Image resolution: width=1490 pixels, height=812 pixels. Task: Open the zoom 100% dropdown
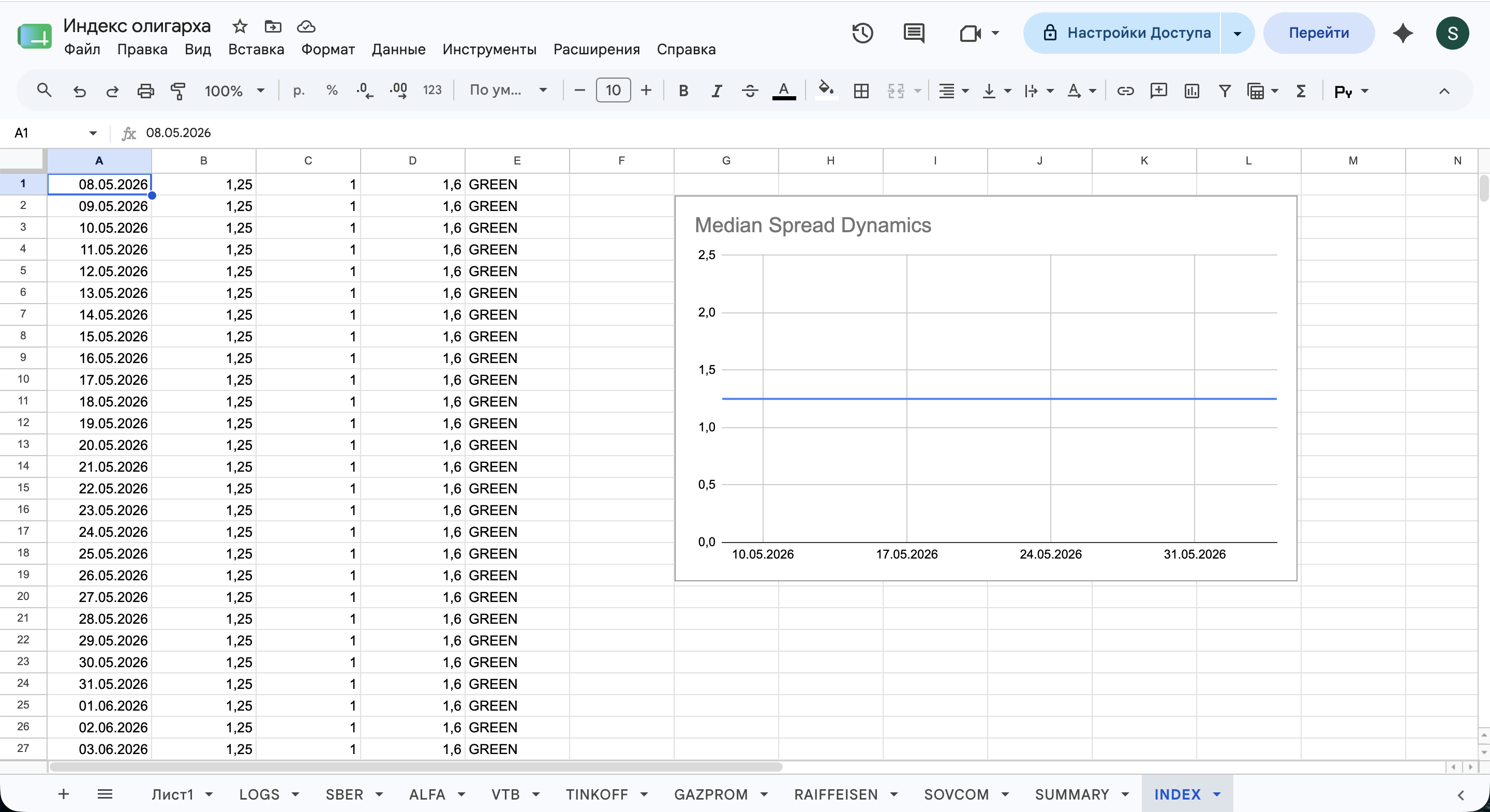click(234, 90)
